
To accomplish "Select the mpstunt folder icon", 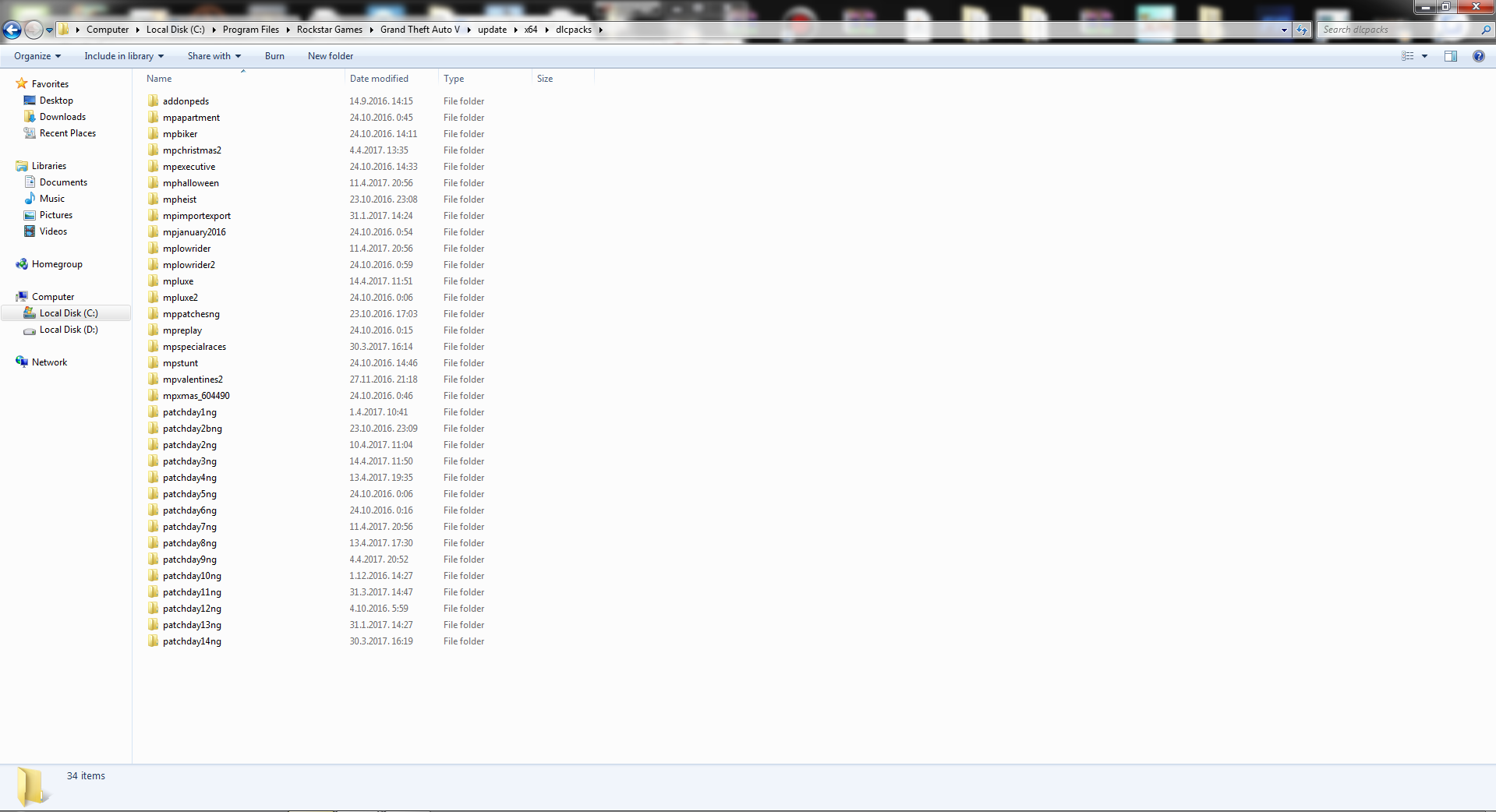I will (x=153, y=363).
